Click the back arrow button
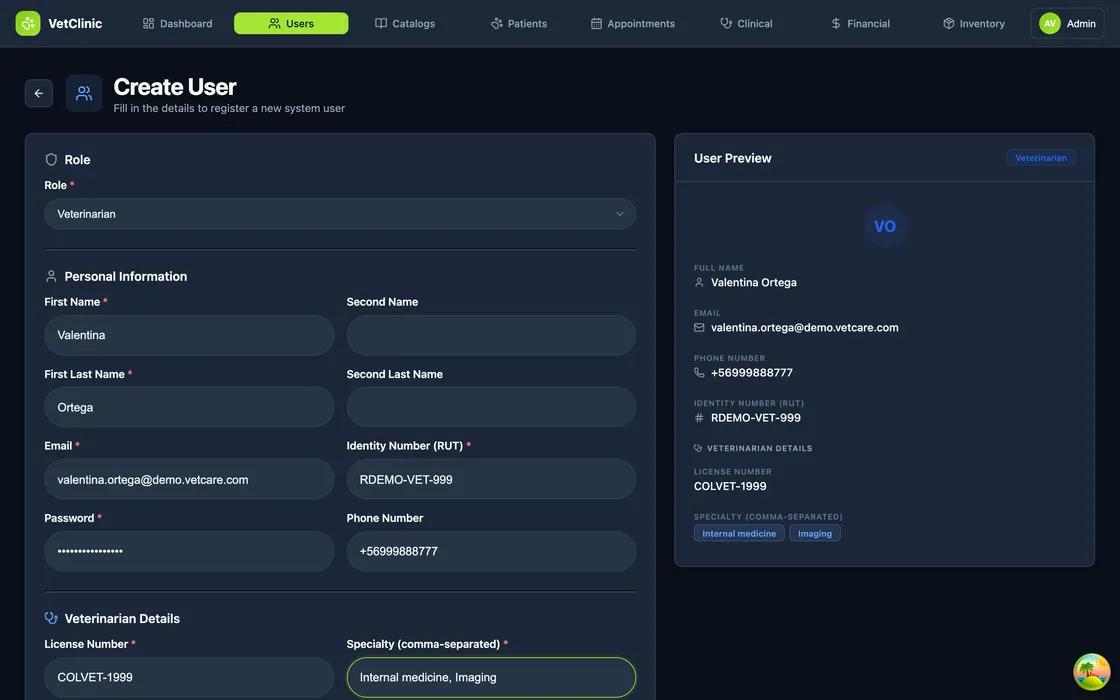 coord(39,93)
